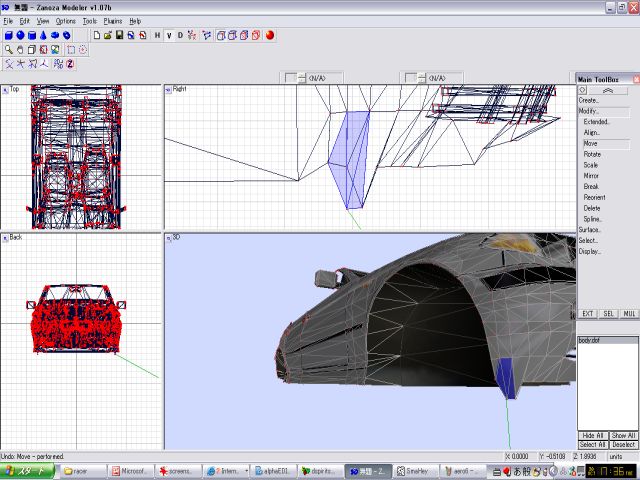Select the Zoom magnifier tool
This screenshot has width=640, height=480.
[x=8, y=49]
